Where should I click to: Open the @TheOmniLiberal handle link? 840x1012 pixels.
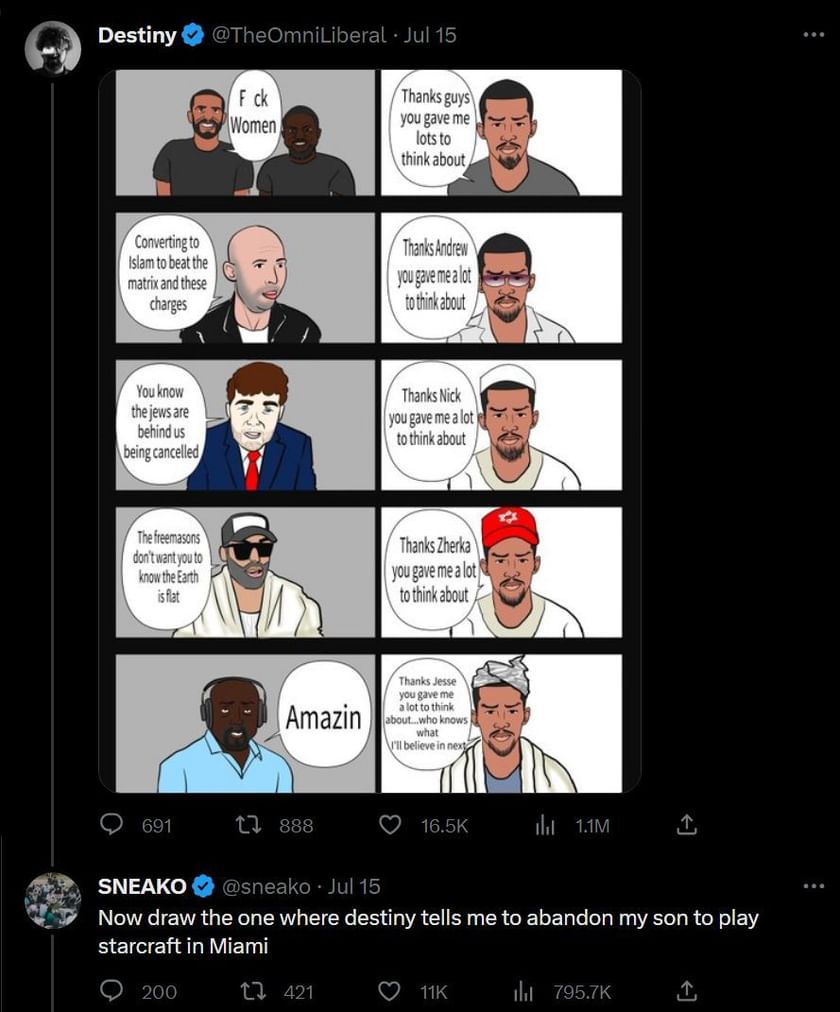(298, 35)
